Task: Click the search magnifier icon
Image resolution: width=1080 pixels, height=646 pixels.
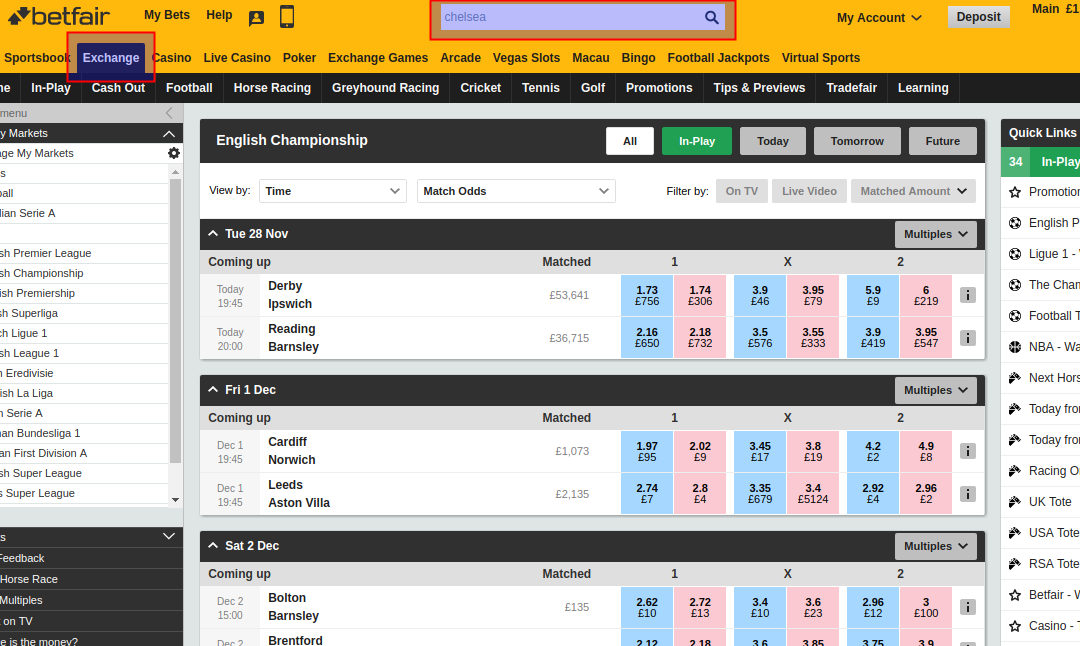Action: coord(712,17)
